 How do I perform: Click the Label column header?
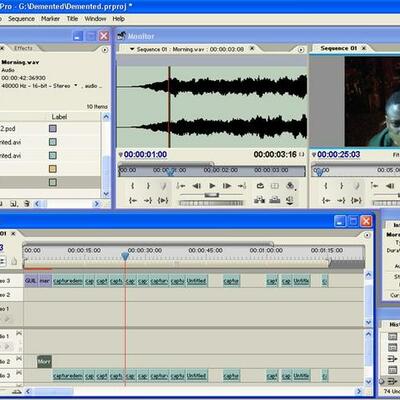[x=59, y=117]
